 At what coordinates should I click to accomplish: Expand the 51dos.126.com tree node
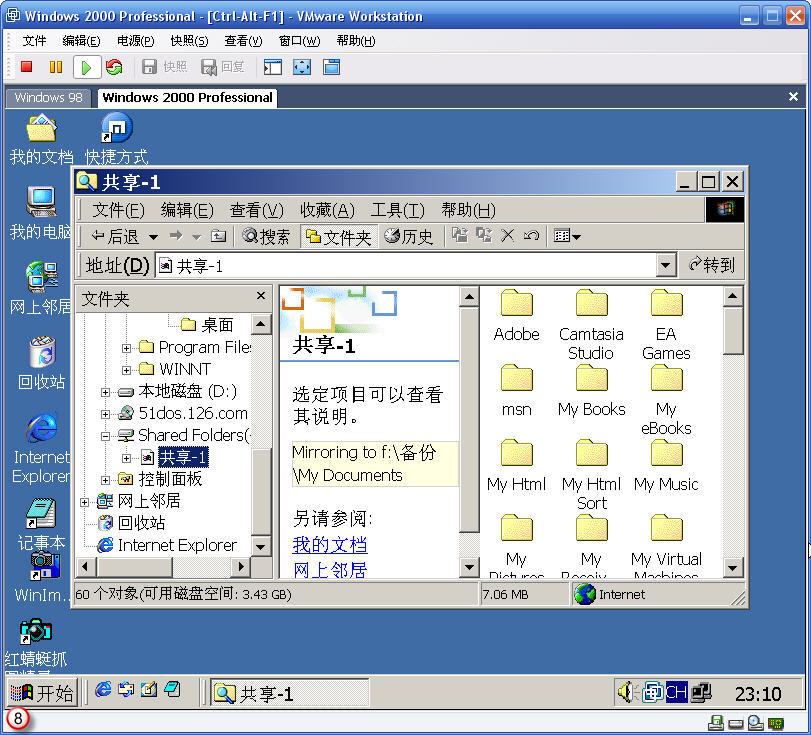point(105,414)
